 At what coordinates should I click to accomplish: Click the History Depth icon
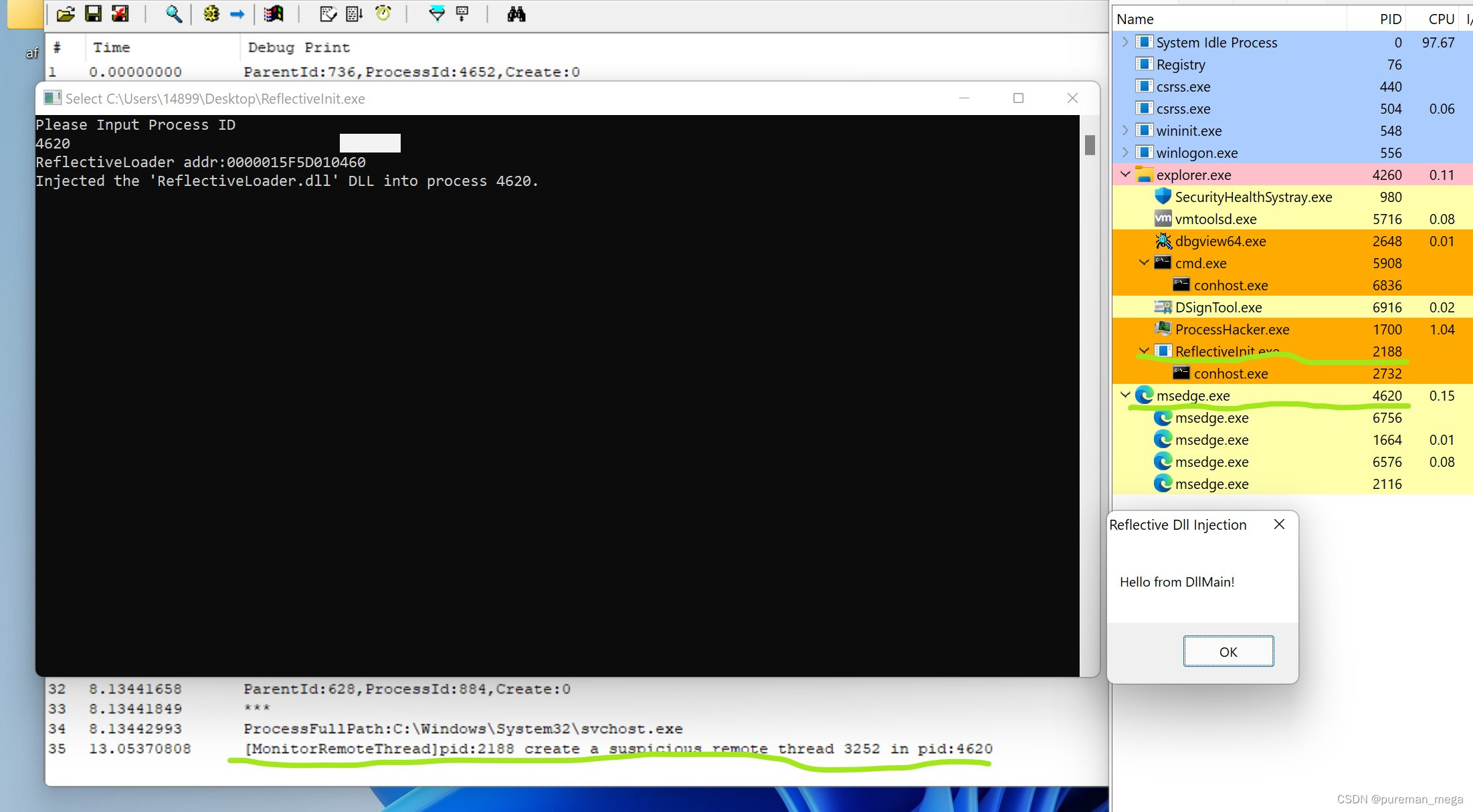[462, 13]
